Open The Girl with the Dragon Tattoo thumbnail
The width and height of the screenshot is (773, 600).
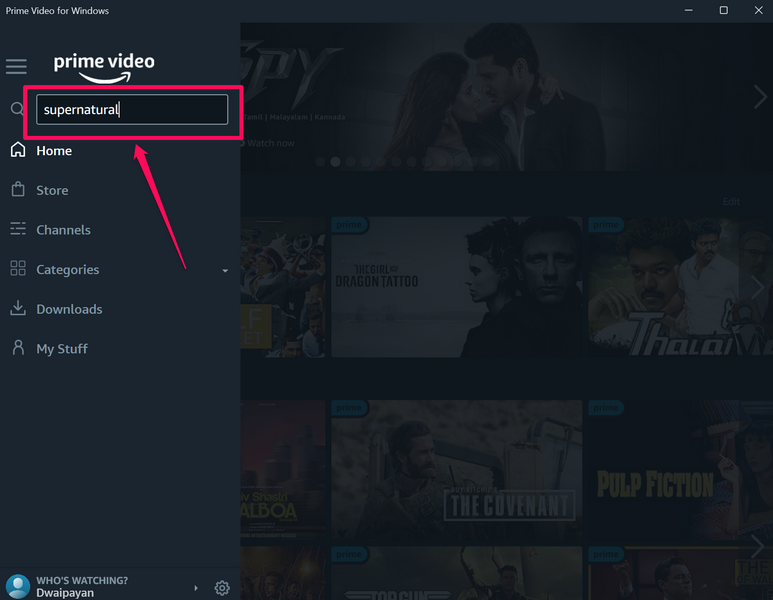pos(457,287)
